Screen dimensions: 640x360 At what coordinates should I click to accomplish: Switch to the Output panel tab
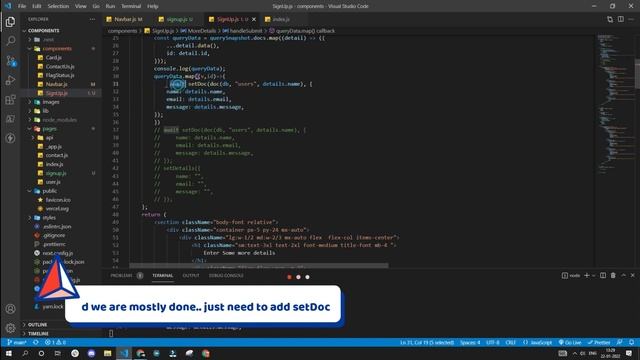[x=191, y=276]
